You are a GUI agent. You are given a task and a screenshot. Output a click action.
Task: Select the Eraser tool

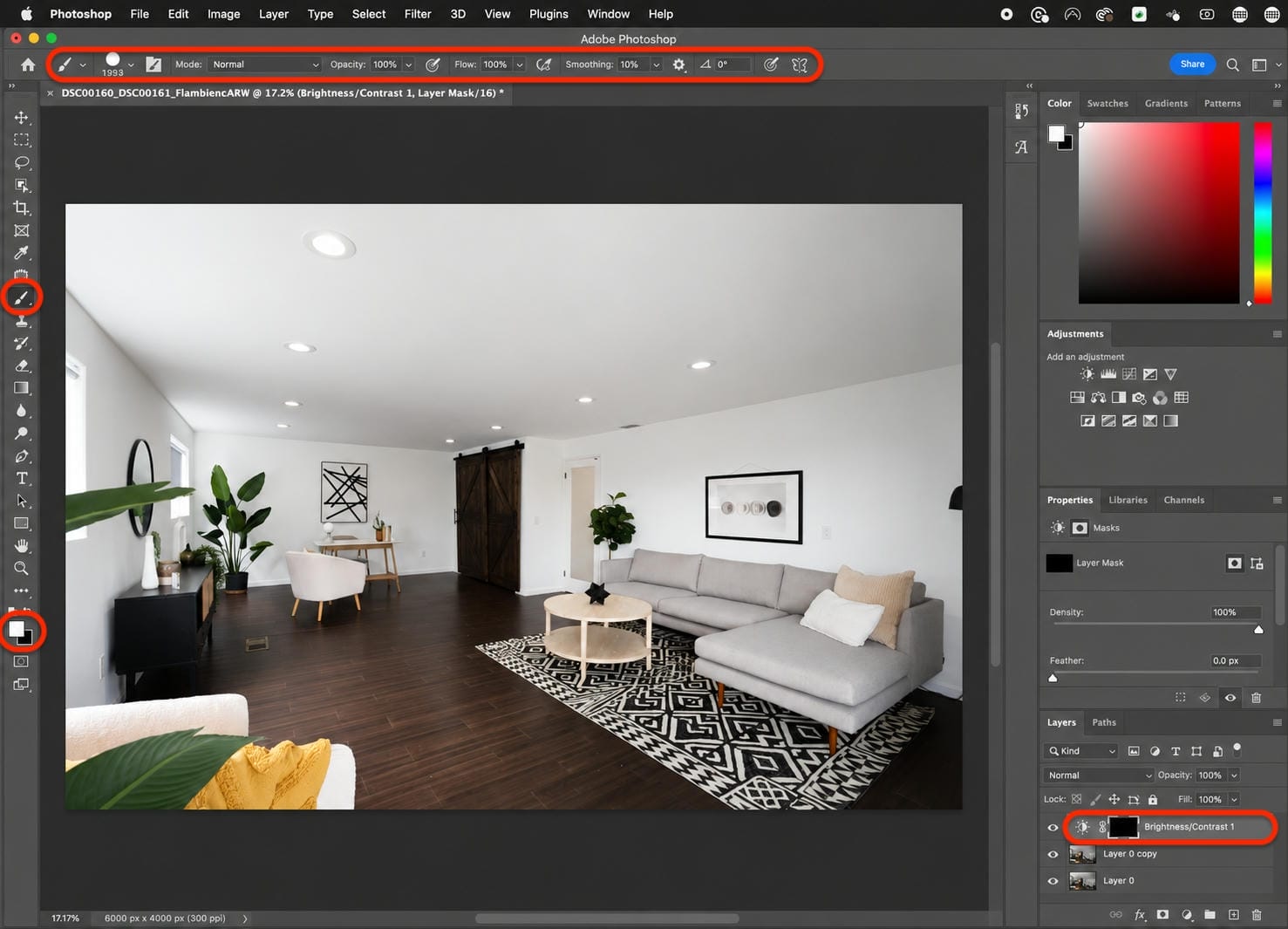pos(22,365)
